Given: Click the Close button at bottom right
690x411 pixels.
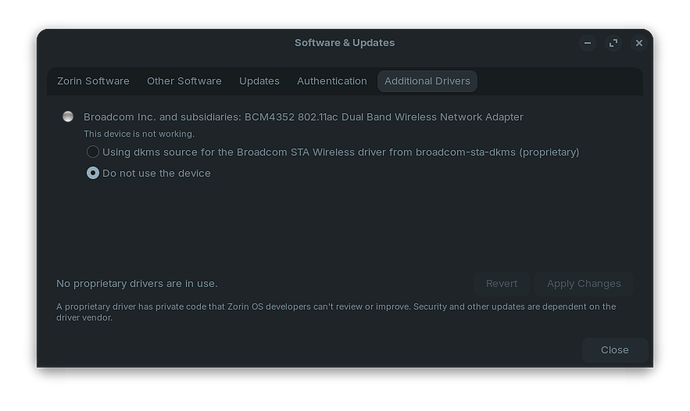Looking at the screenshot, I should [614, 350].
